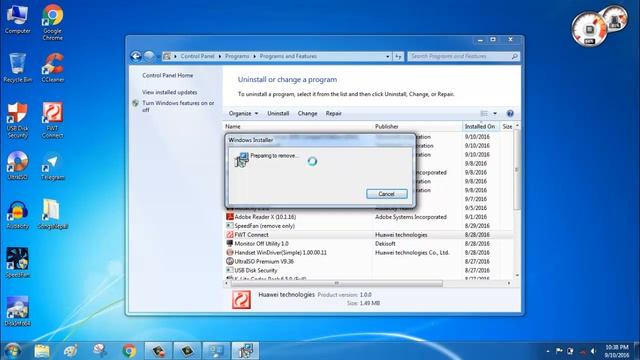Expand the address bar history dropdown
Image resolution: width=640 pixels, height=360 pixels.
click(388, 56)
